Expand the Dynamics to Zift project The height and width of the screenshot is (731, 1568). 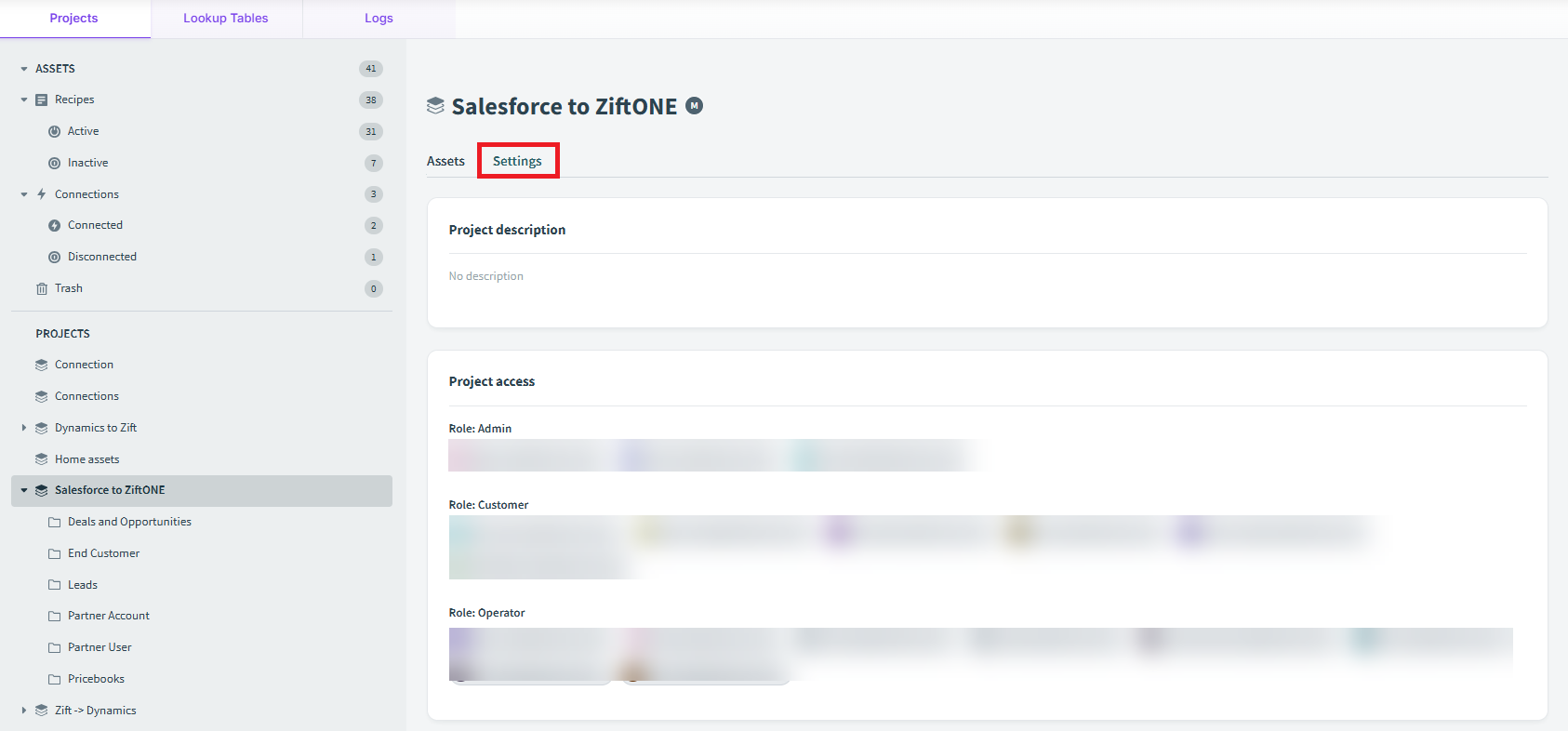tap(24, 428)
